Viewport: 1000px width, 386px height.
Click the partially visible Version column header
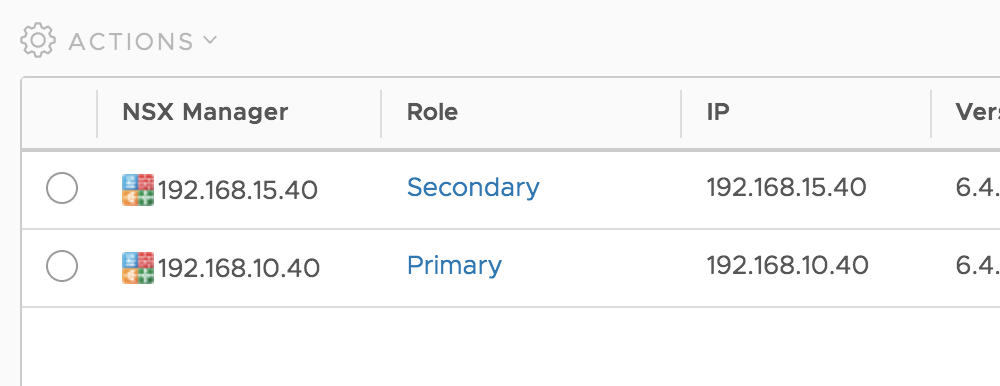pos(977,112)
